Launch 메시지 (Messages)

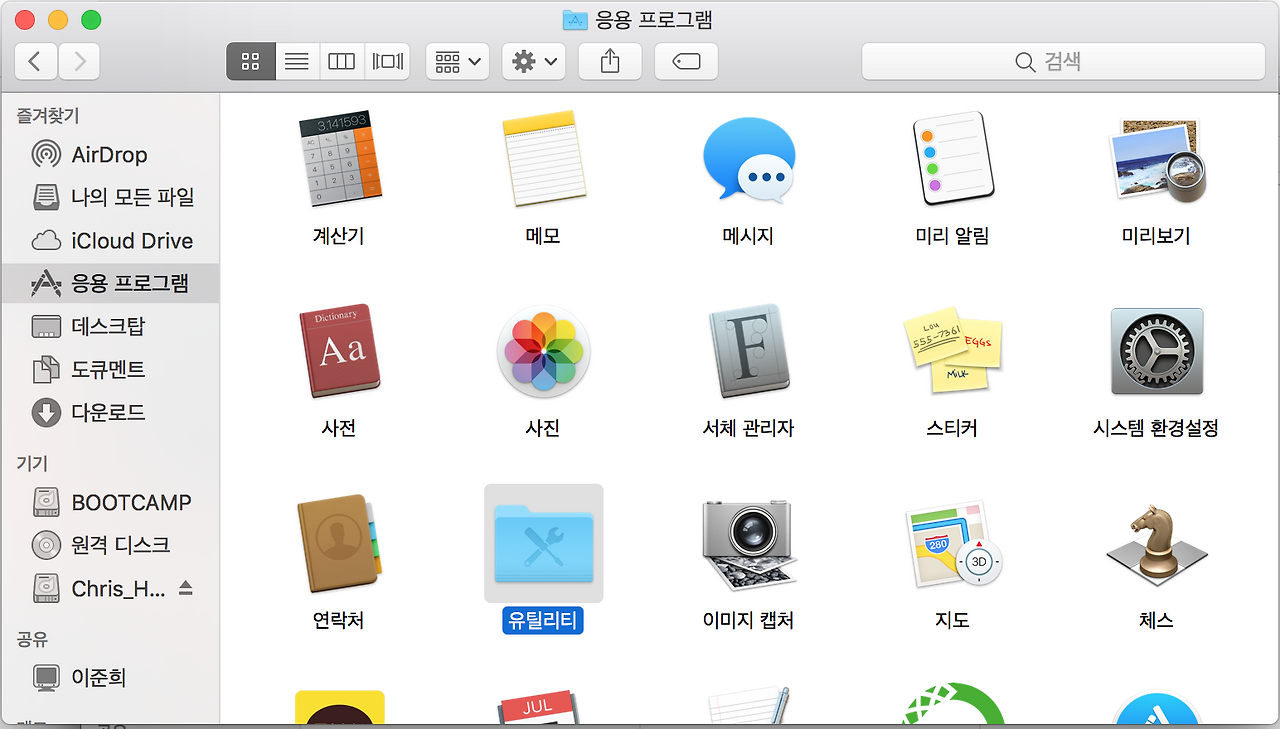pyautogui.click(x=748, y=160)
